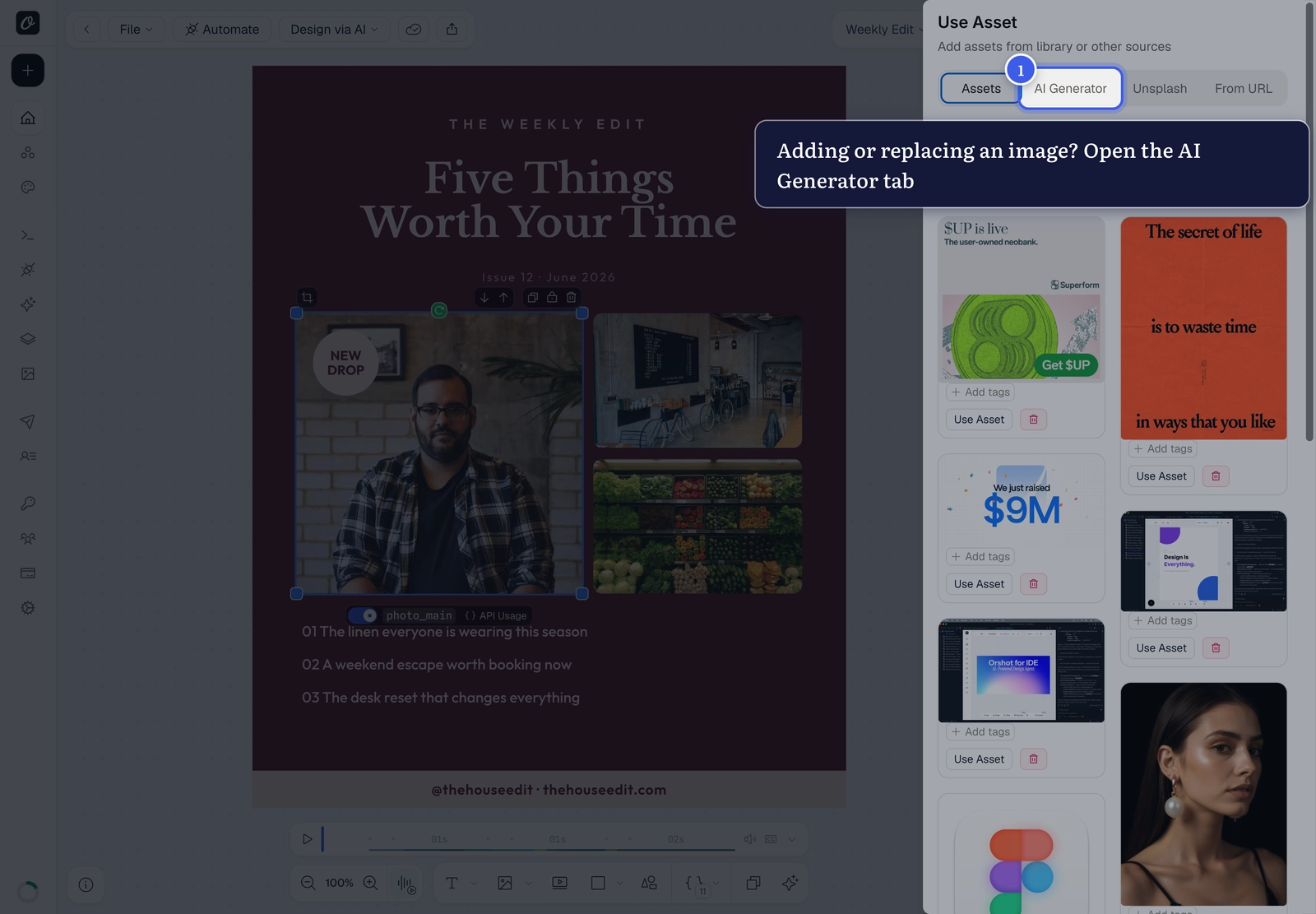Open the paper plane send sidebar icon
1316x914 pixels.
click(x=28, y=421)
